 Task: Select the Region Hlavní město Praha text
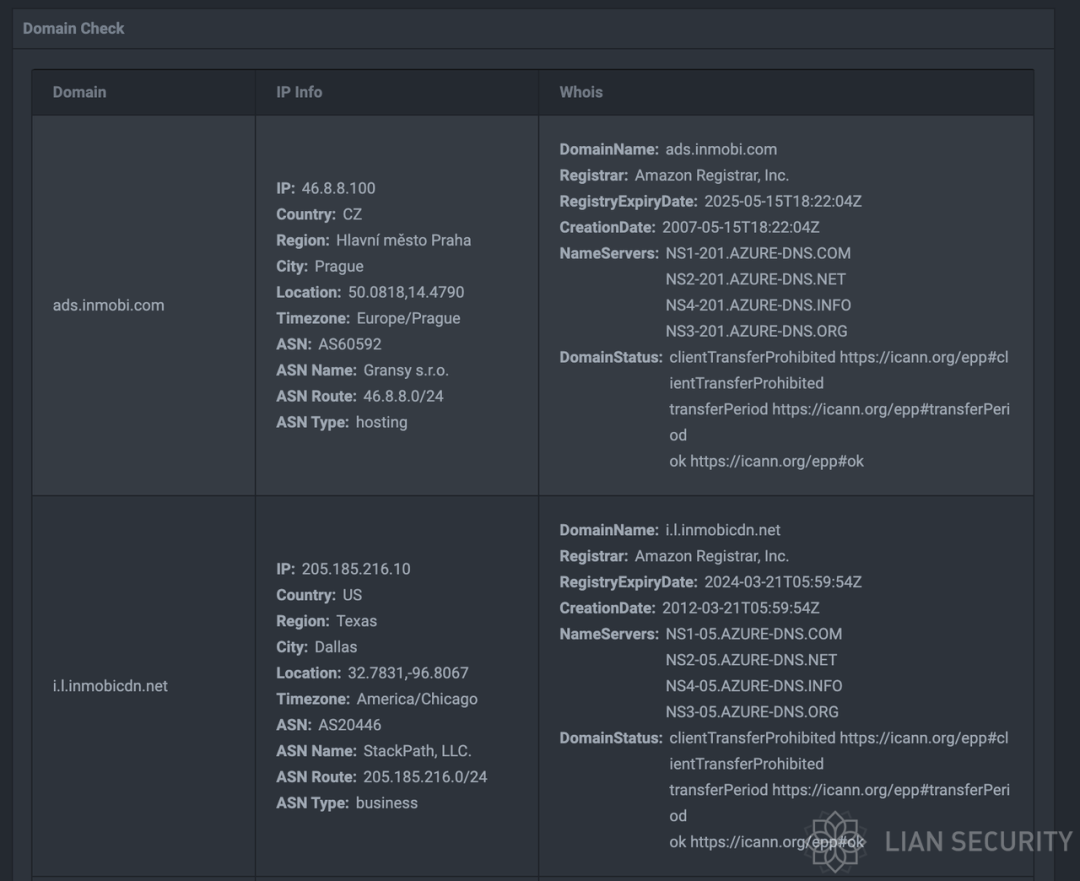tap(404, 240)
